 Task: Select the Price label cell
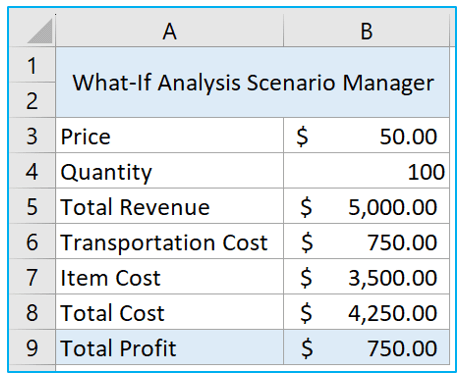170,136
